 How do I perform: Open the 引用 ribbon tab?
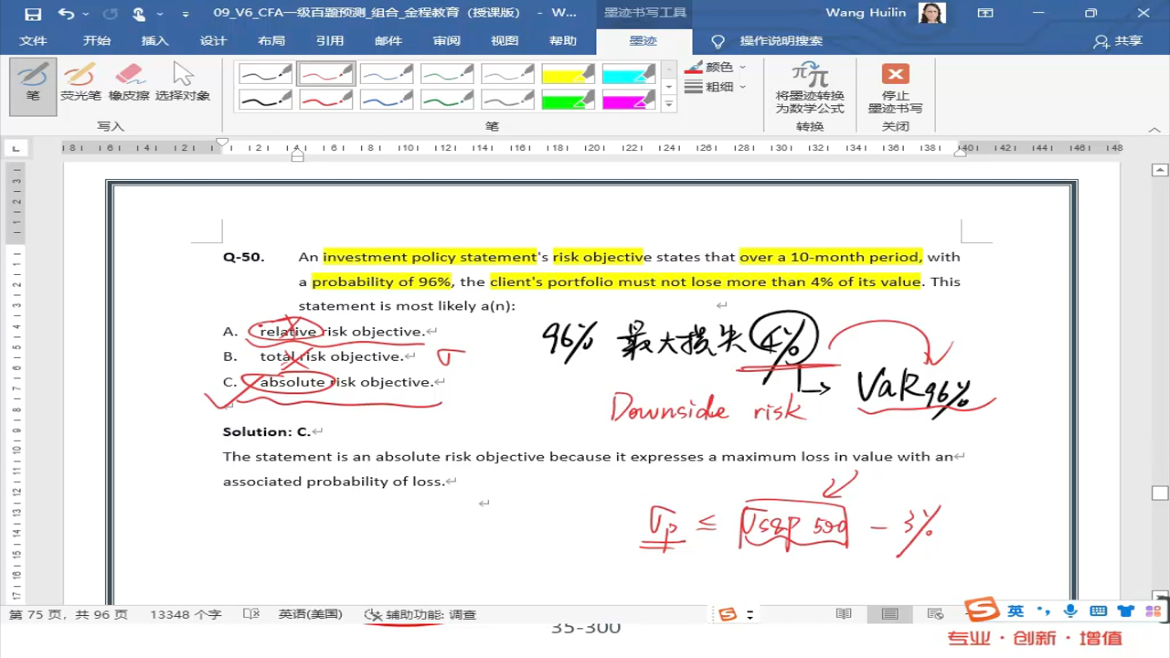coord(329,41)
